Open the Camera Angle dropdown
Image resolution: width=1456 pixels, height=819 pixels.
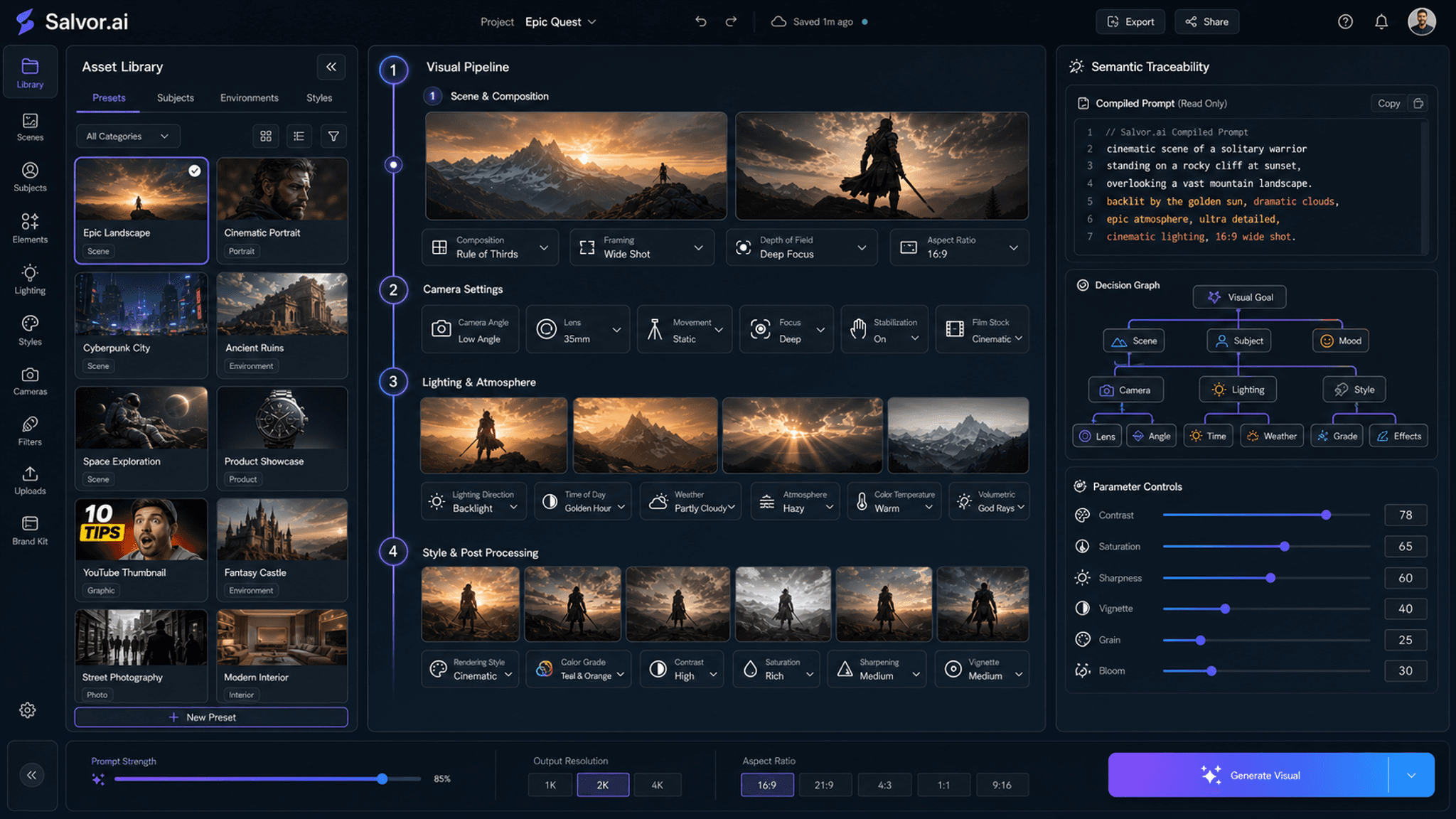(471, 329)
